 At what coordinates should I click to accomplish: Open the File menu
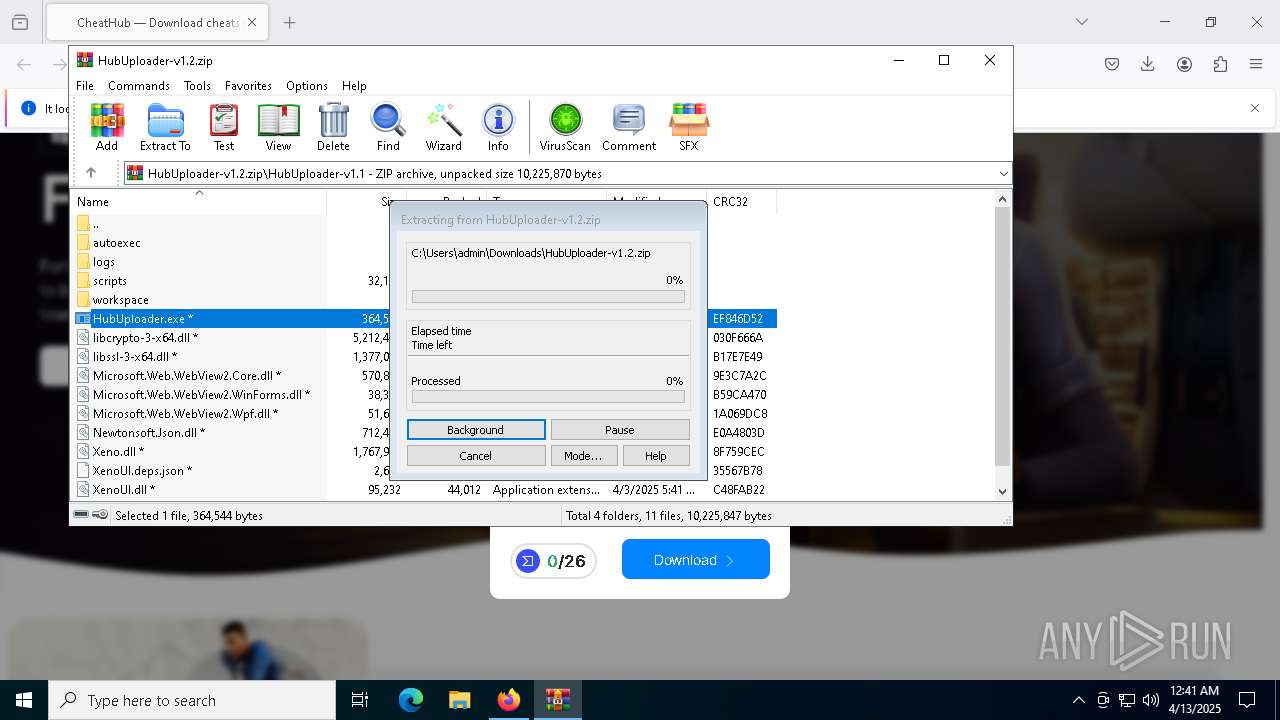(85, 86)
